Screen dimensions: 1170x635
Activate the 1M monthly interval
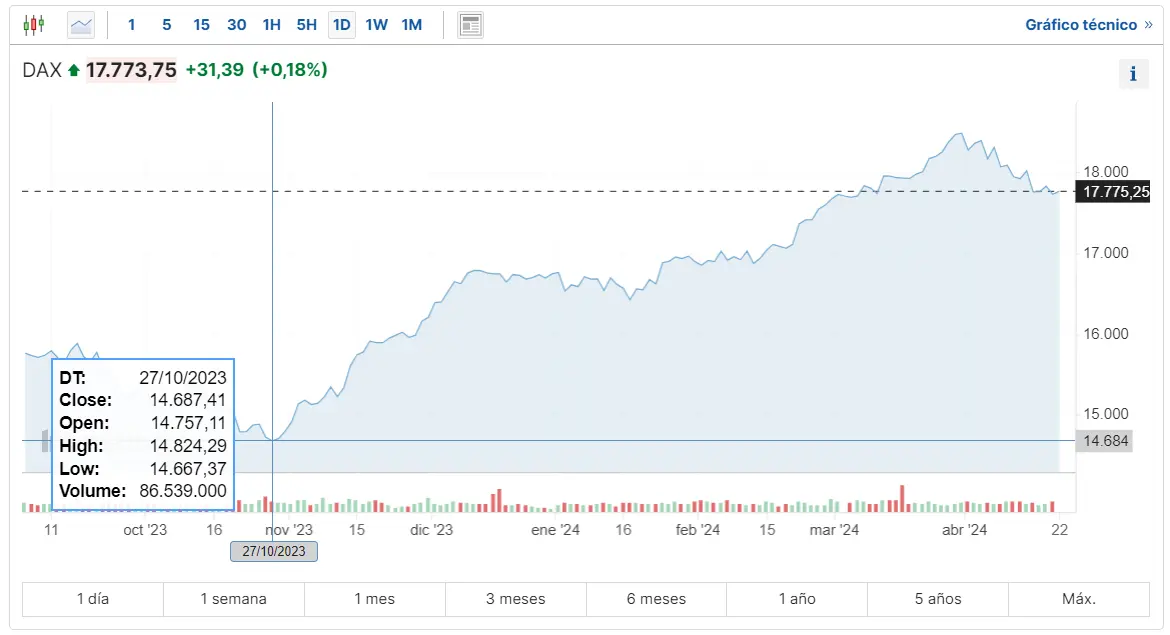tap(411, 24)
